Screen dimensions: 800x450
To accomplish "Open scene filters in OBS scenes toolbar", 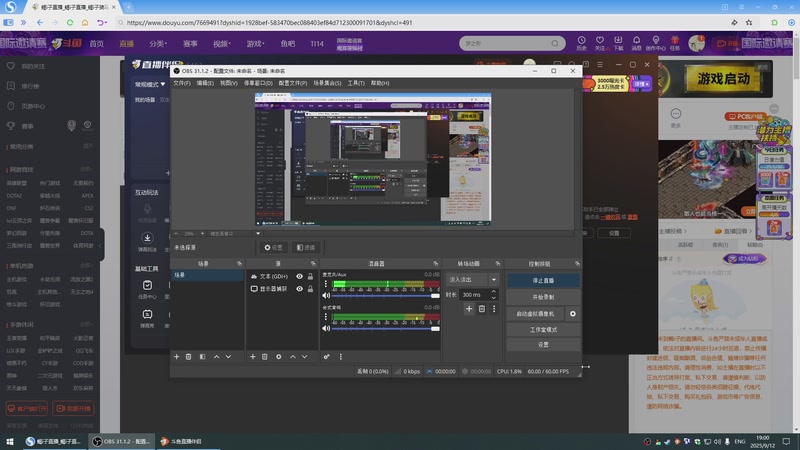I will pos(203,357).
